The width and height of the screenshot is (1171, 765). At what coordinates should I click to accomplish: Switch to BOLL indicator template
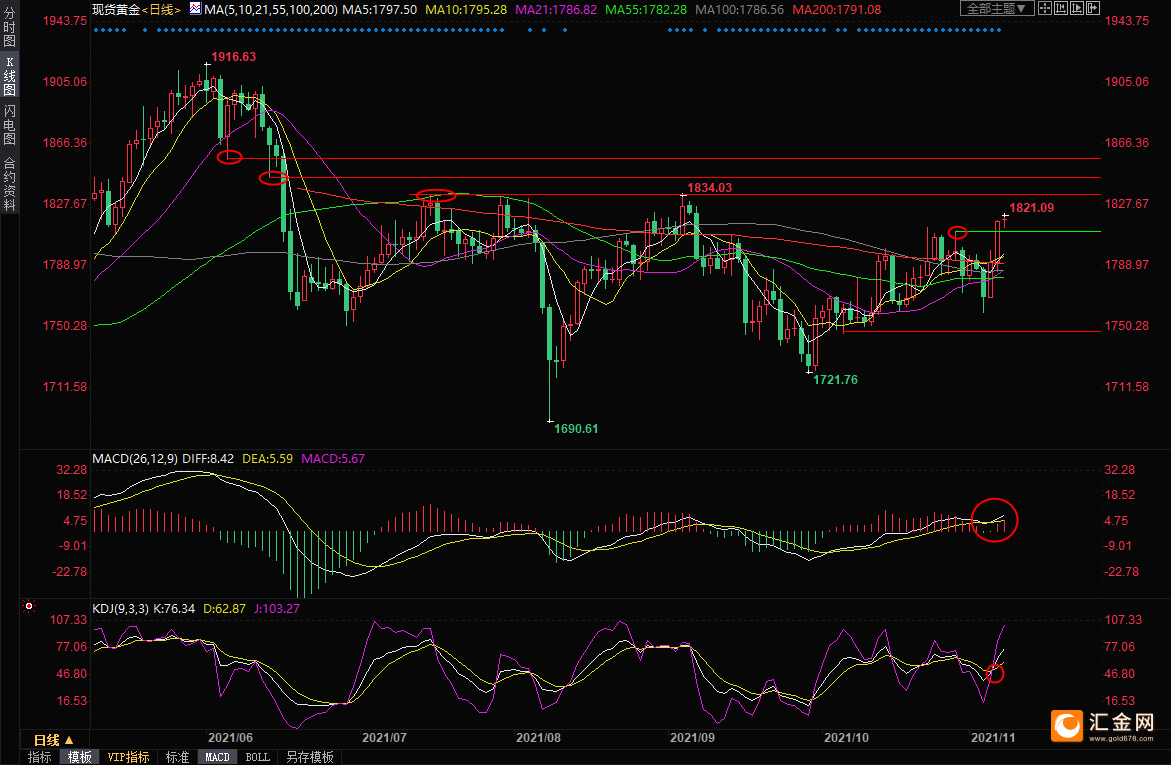click(257, 757)
